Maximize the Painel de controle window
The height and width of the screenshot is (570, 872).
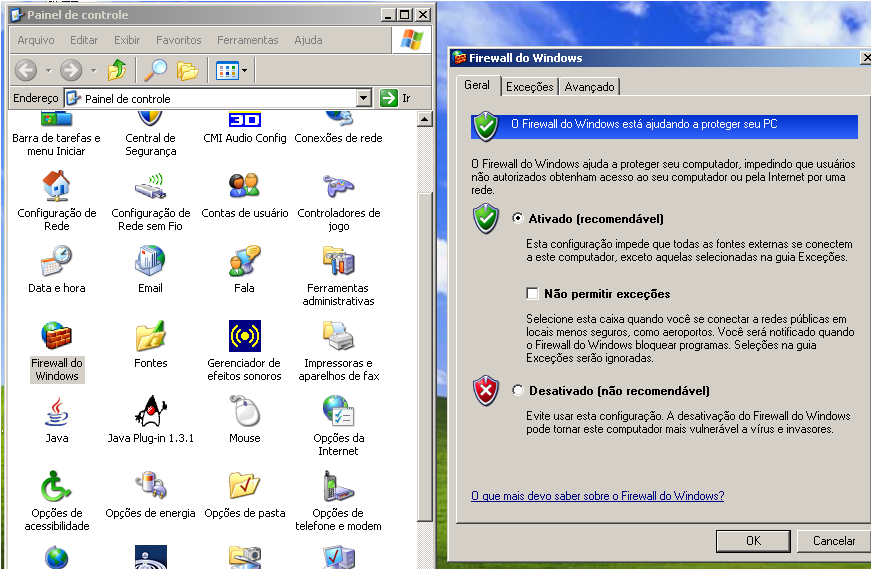(405, 14)
